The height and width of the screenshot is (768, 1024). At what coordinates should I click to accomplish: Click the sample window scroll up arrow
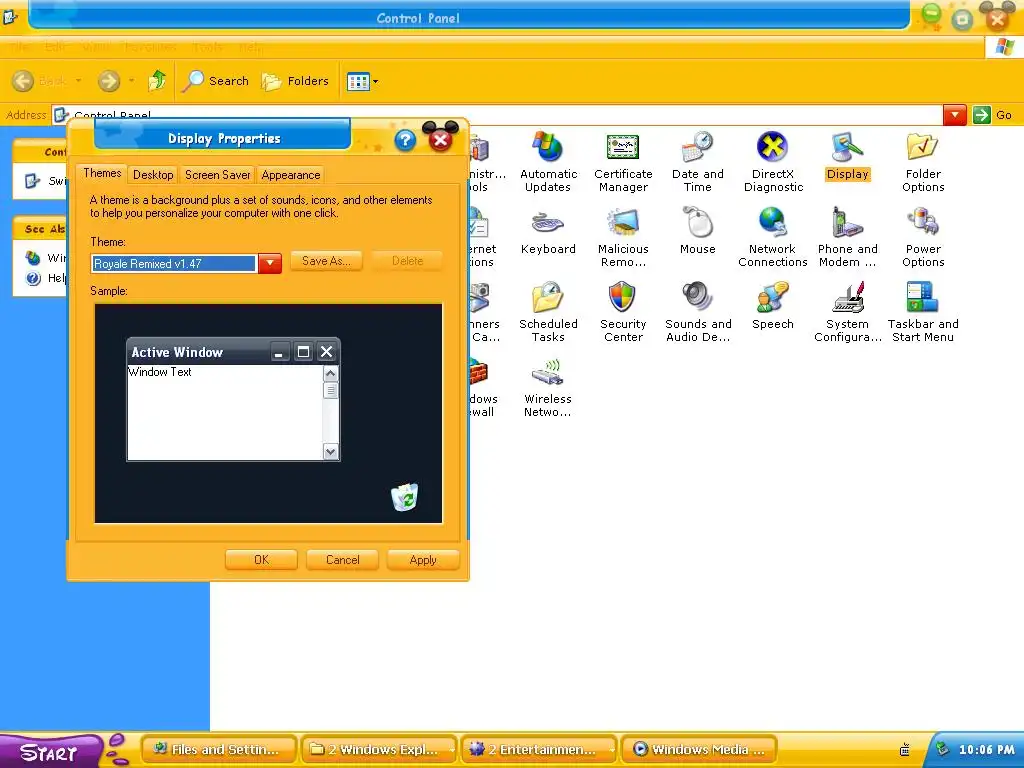click(330, 374)
